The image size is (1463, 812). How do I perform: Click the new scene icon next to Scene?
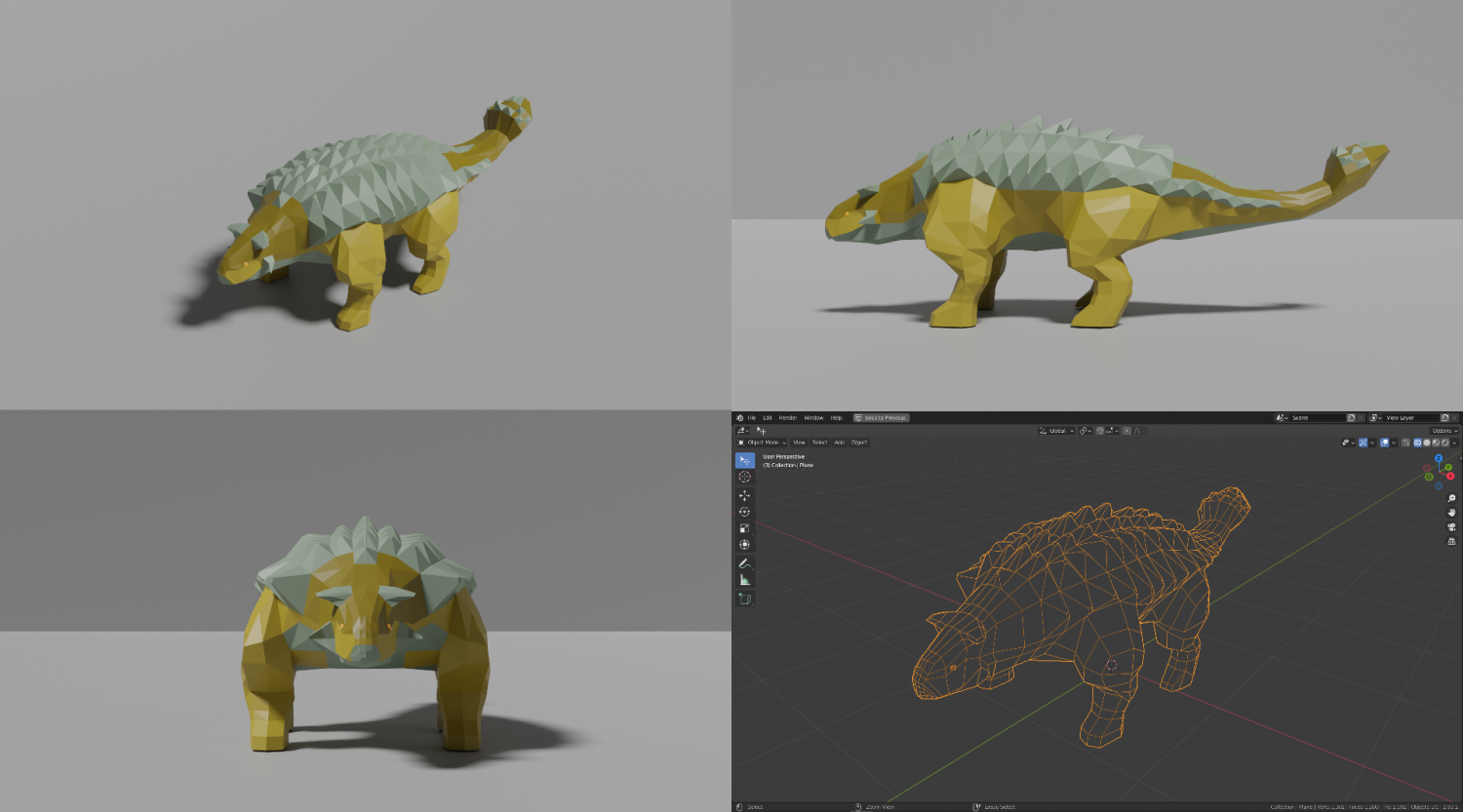1351,417
